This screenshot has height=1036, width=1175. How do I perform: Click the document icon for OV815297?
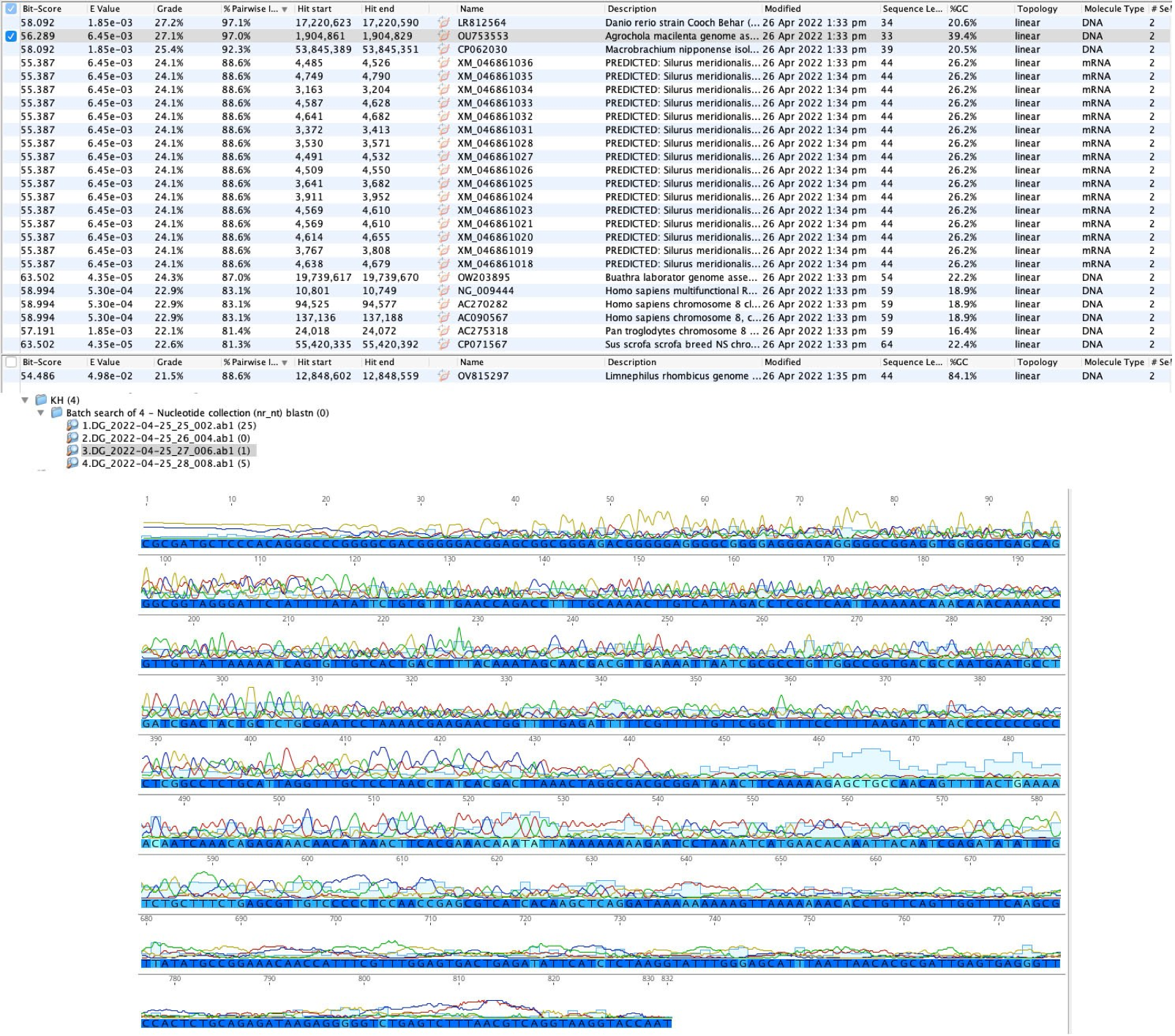click(x=443, y=376)
